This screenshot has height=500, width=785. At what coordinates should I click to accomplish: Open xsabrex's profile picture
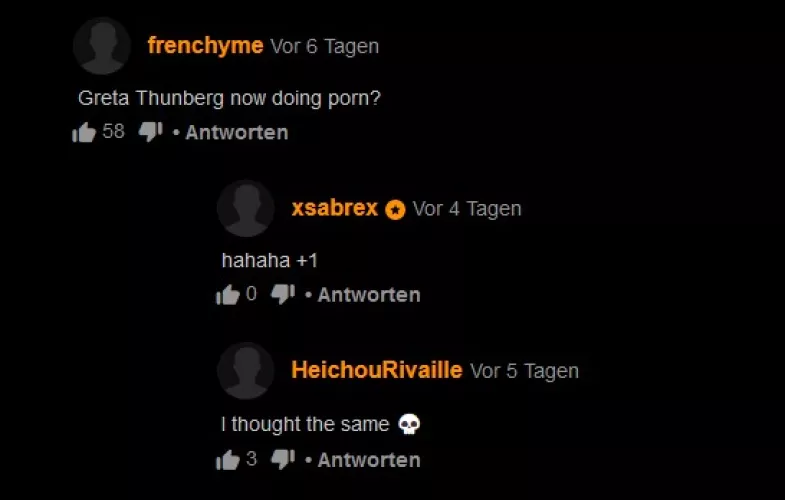(x=246, y=208)
